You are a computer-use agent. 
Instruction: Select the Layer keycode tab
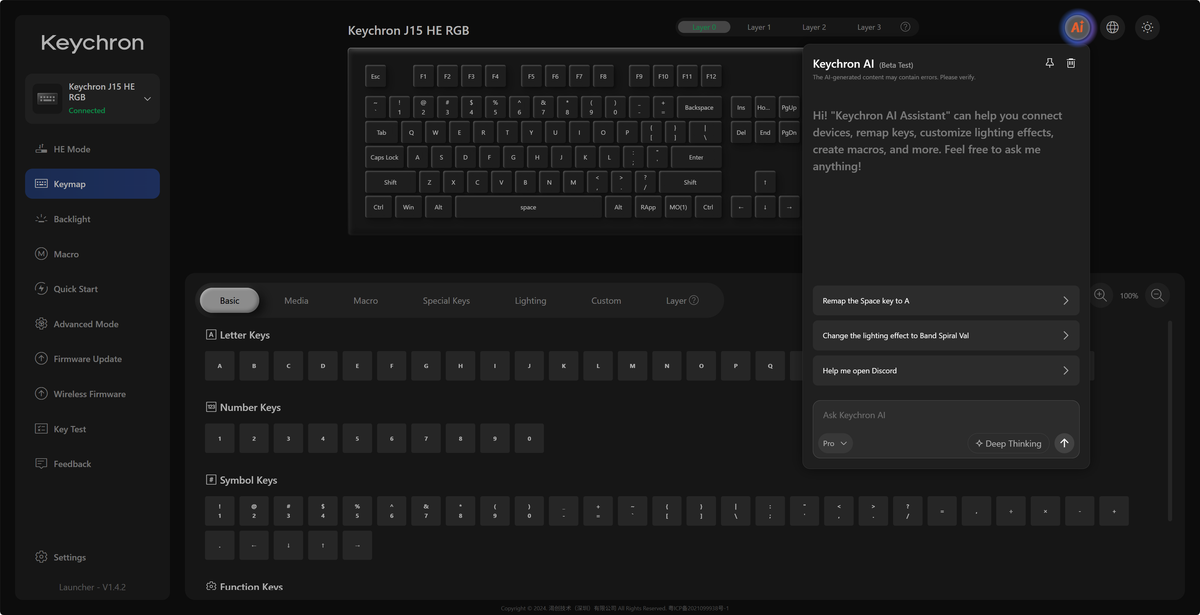coord(682,300)
